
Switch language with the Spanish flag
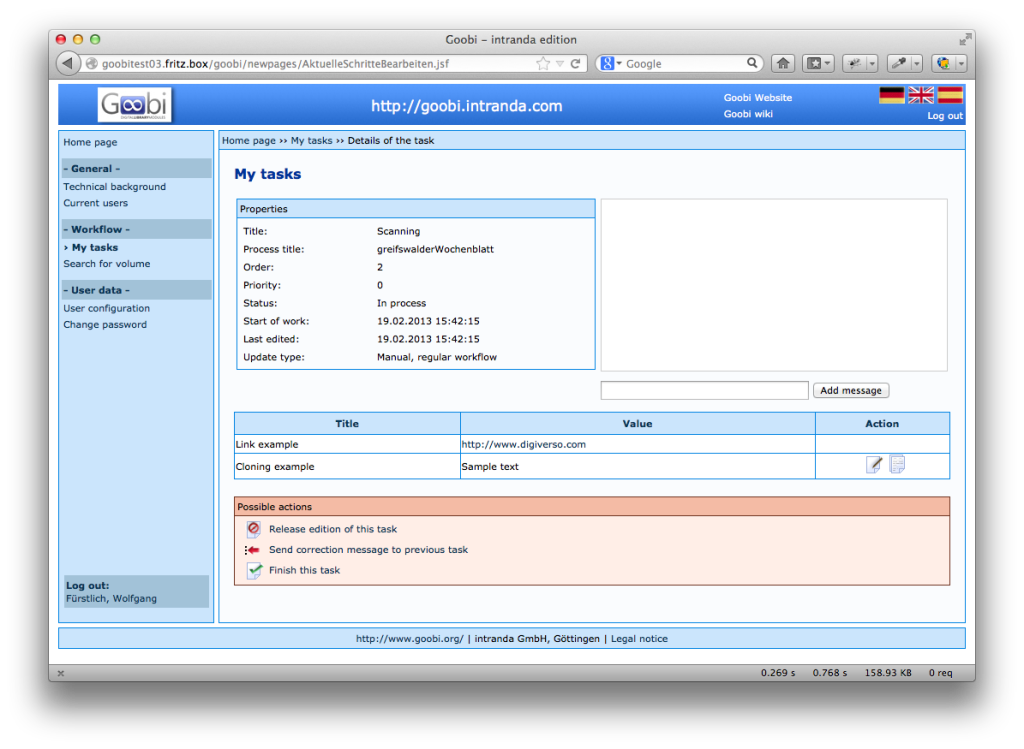pos(950,95)
